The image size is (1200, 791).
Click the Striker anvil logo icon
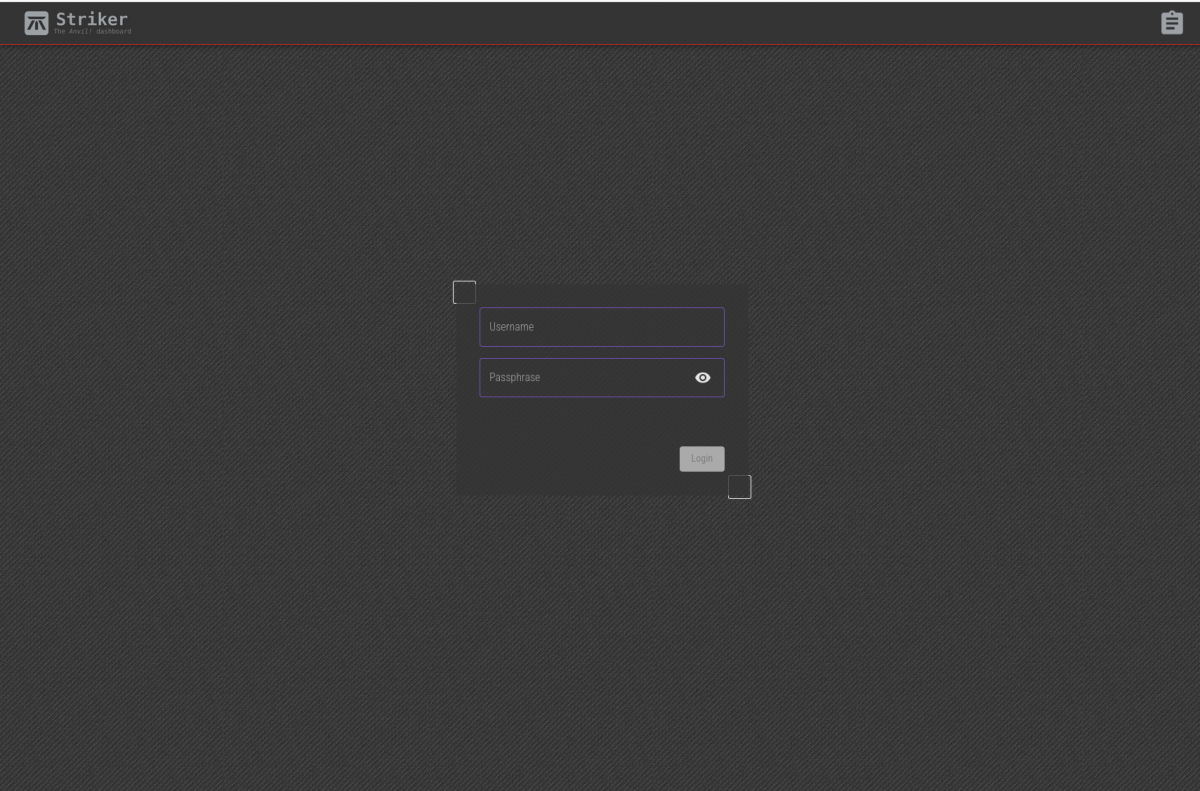(36, 23)
